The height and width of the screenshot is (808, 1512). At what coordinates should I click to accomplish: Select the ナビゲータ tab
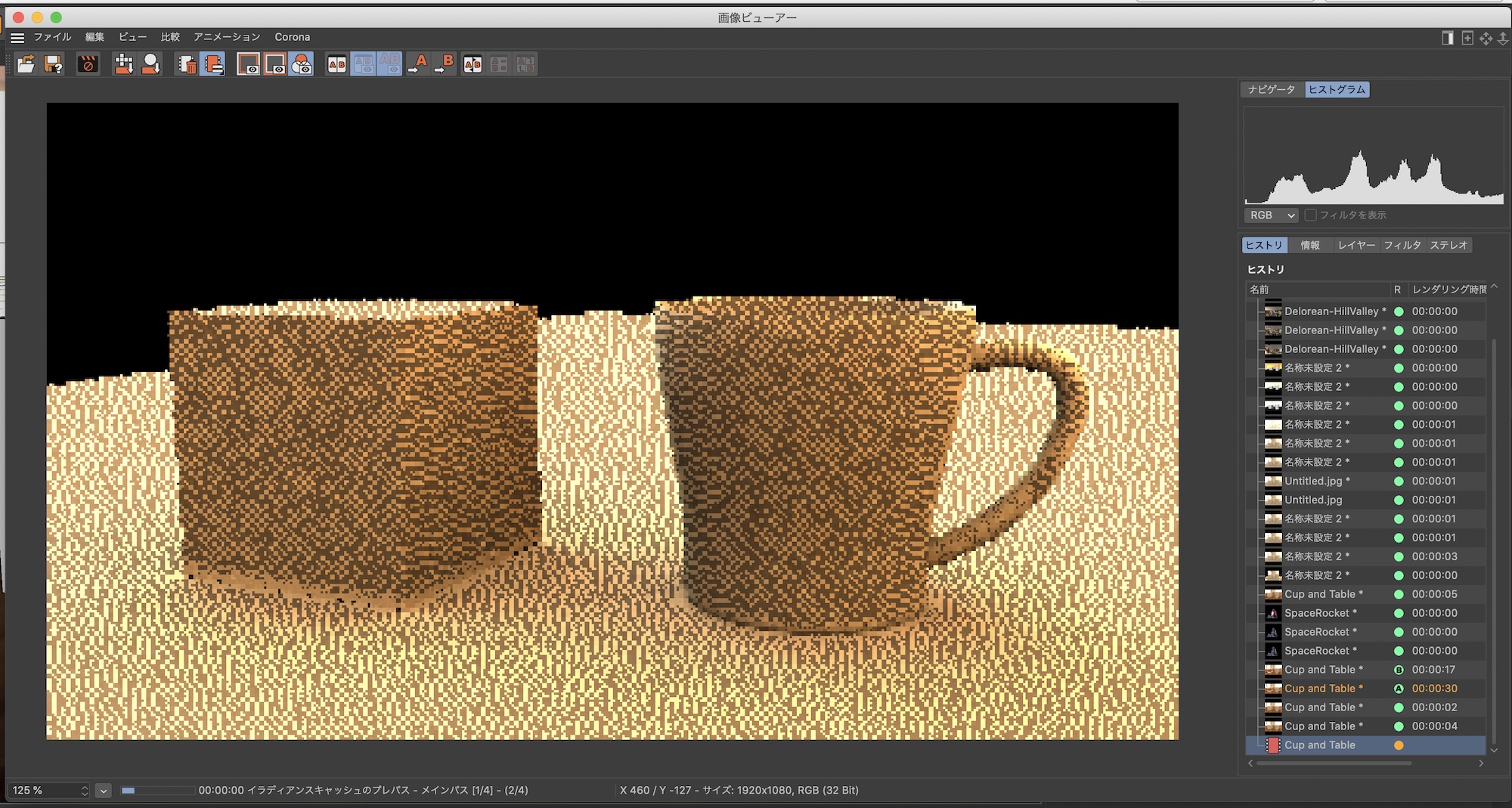click(x=1272, y=90)
